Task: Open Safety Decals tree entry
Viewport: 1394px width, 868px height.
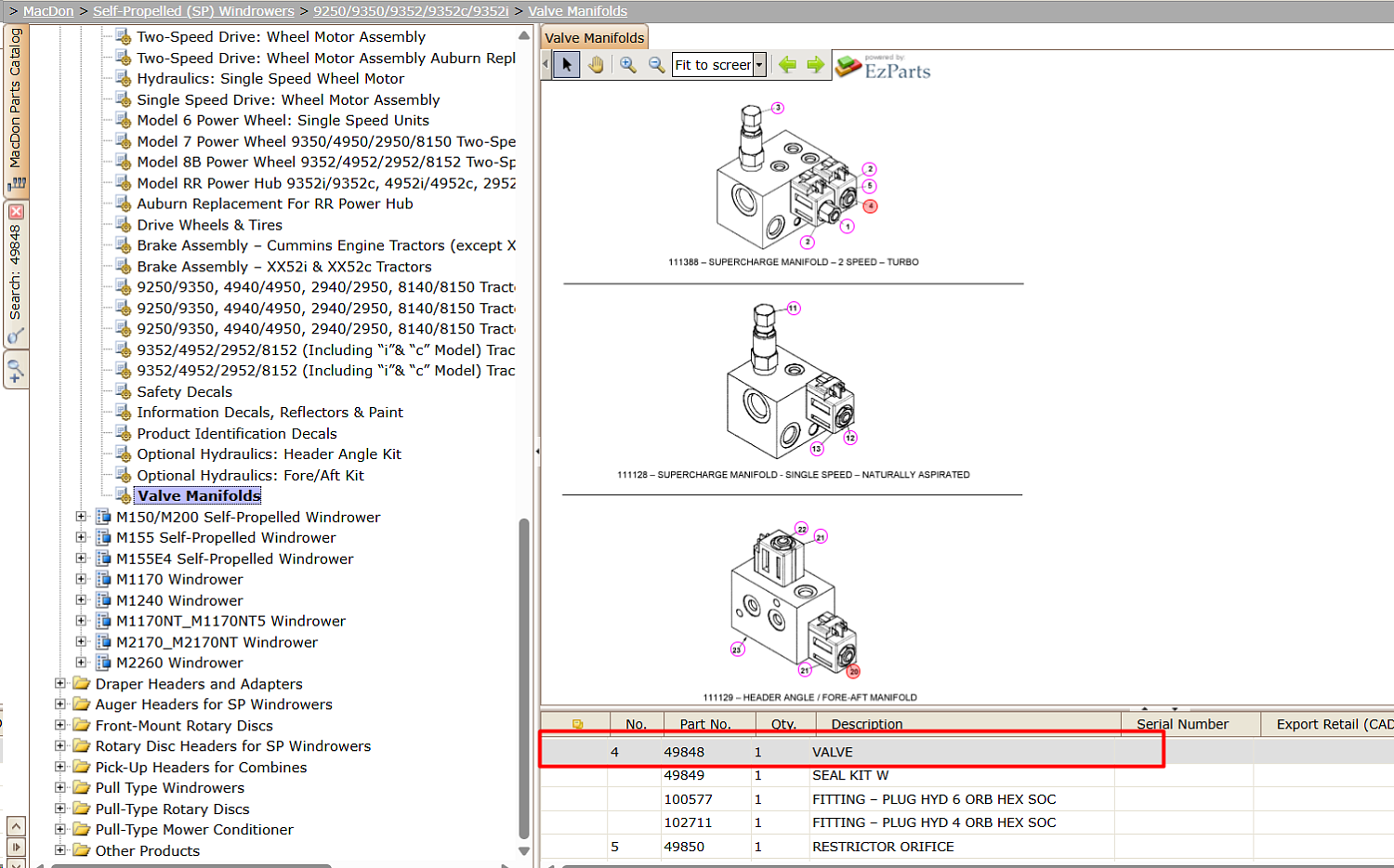Action: (x=184, y=391)
